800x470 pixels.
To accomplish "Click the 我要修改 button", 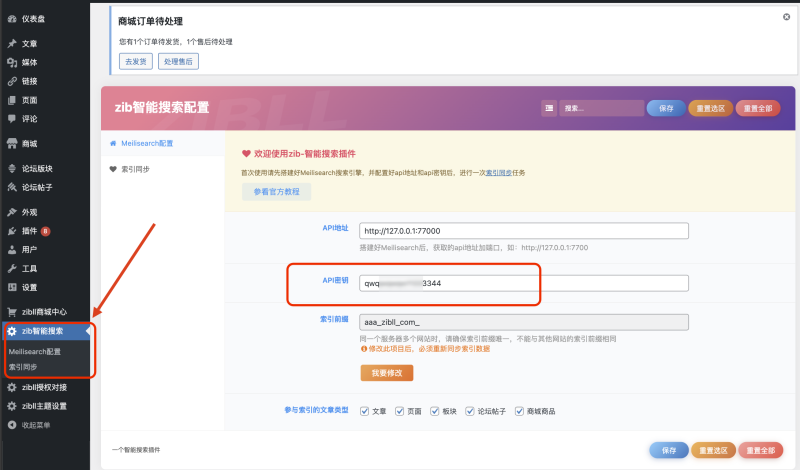I will 387,373.
